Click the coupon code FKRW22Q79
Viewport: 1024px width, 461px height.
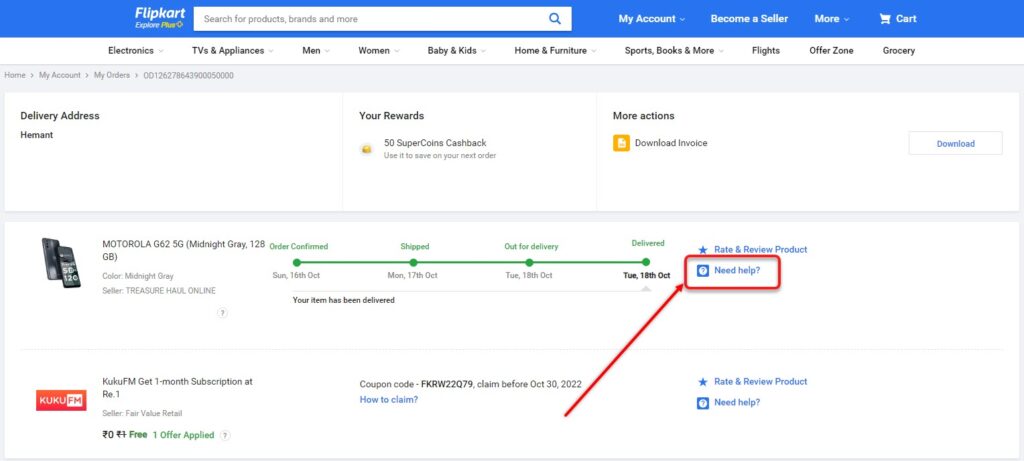[447, 385]
